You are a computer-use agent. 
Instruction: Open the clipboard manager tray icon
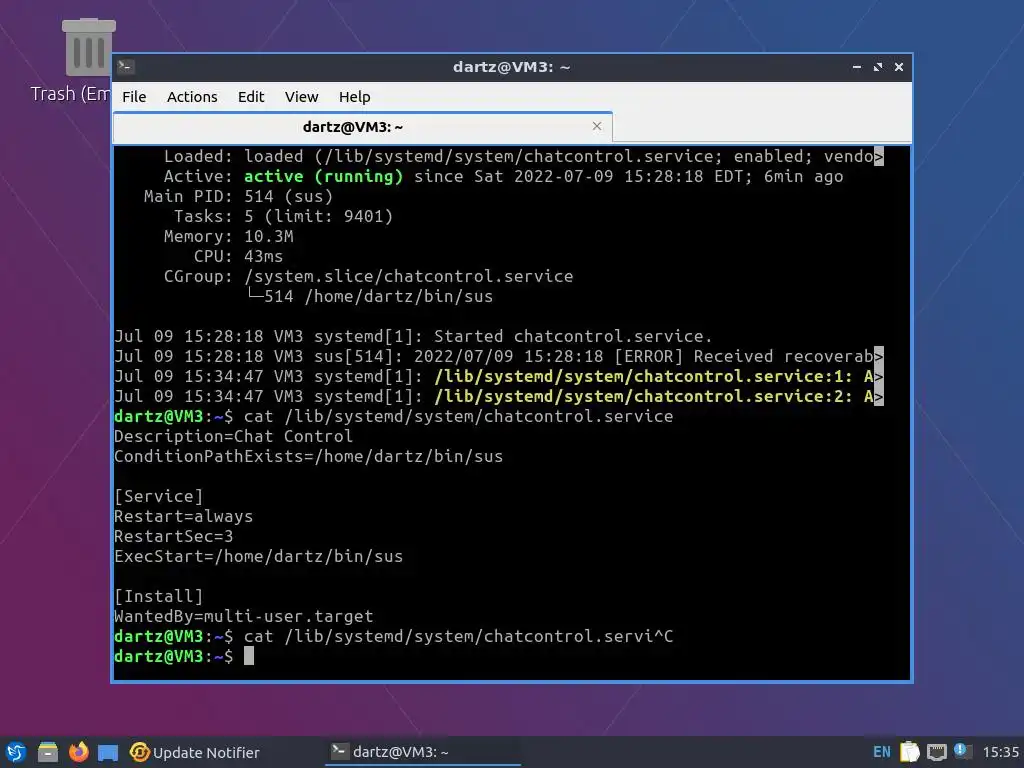coord(910,752)
